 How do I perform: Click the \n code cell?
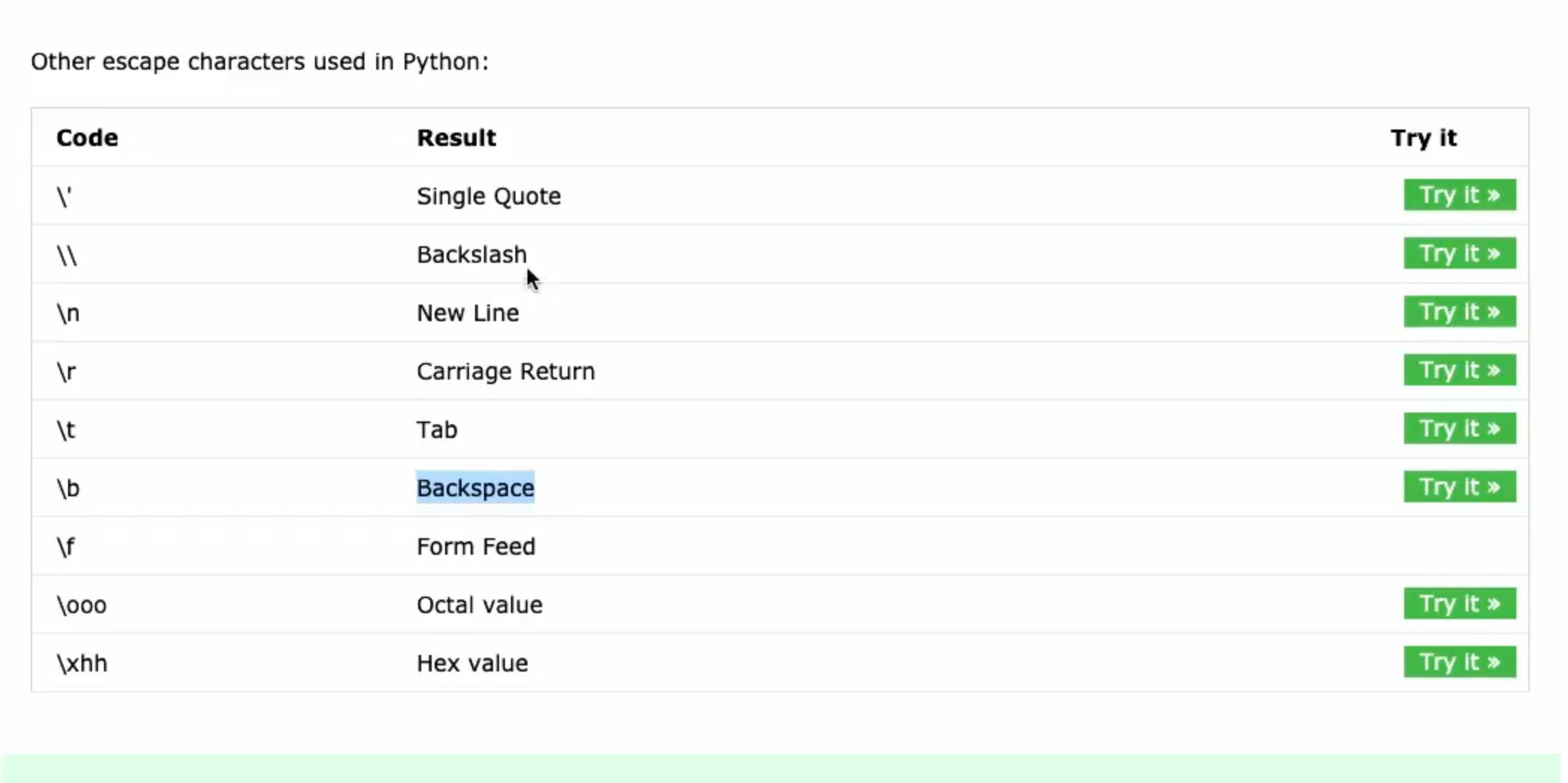(x=68, y=313)
